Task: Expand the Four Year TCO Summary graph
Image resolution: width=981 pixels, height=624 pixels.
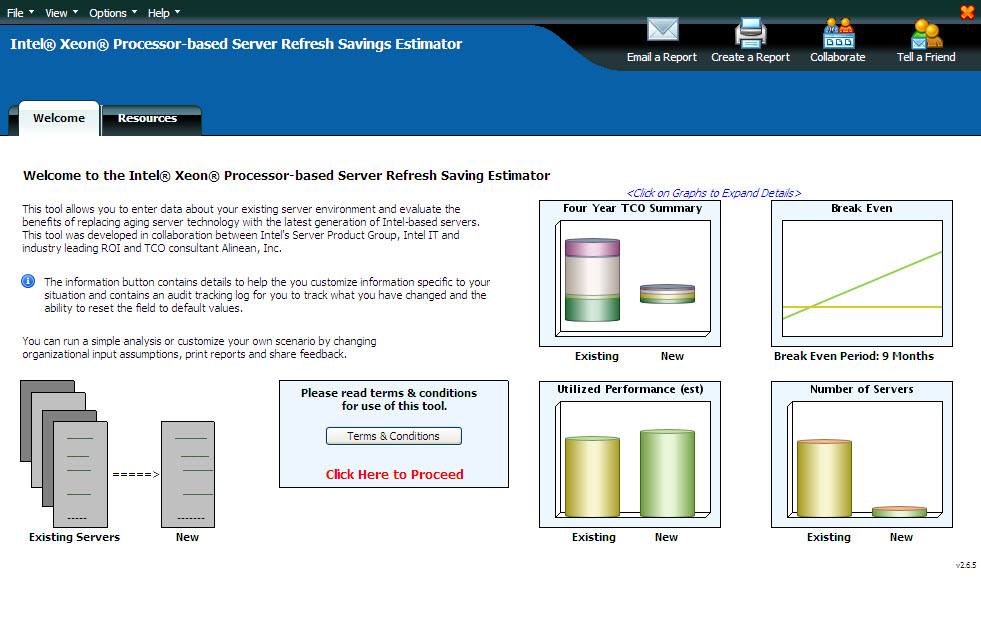Action: 630,274
